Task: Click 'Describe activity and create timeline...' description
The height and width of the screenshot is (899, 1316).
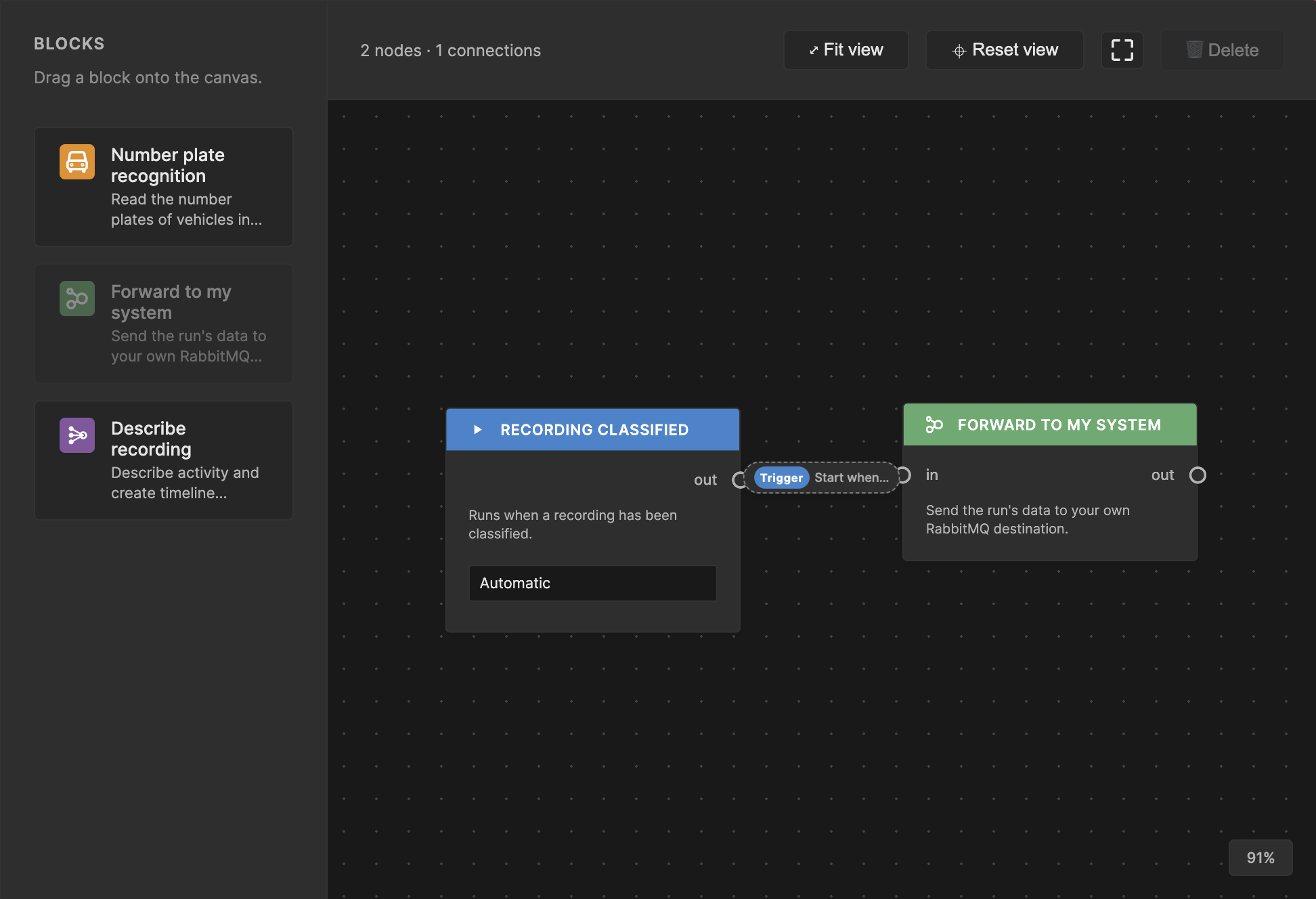Action: pos(185,483)
